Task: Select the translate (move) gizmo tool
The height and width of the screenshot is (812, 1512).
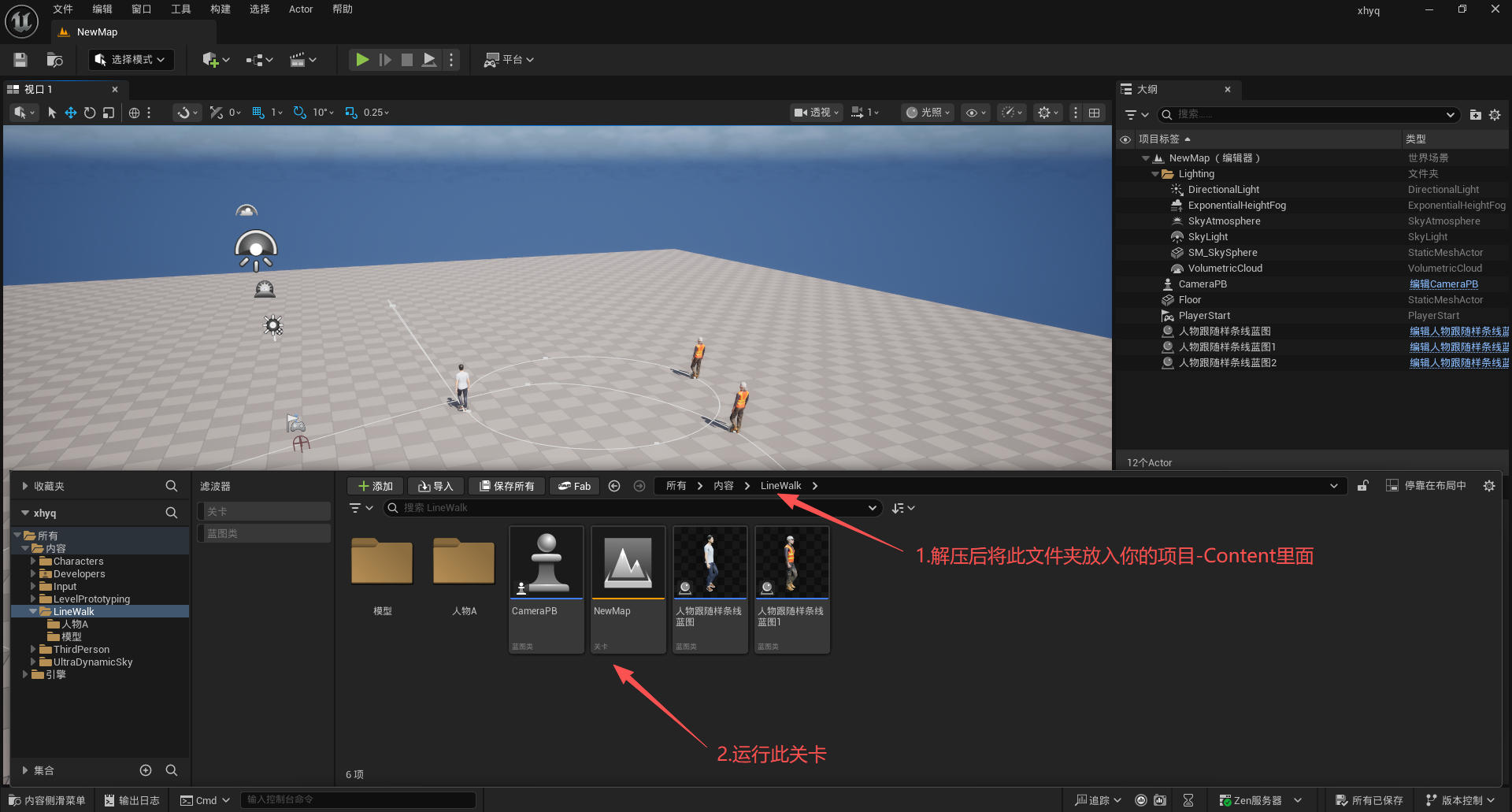Action: (x=71, y=113)
